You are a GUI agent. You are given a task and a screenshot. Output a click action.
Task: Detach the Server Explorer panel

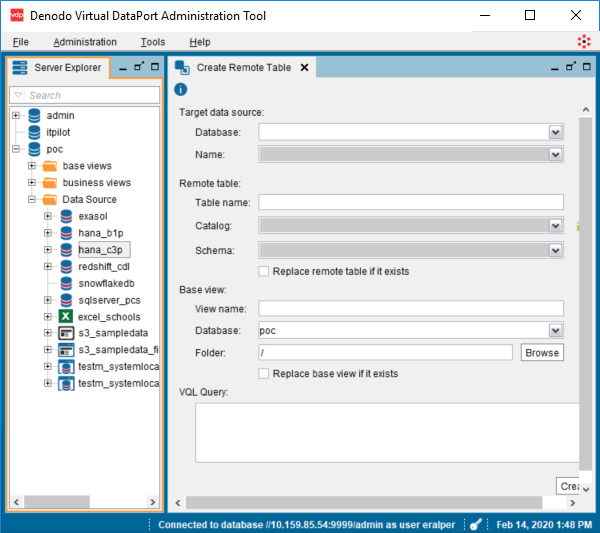pyautogui.click(x=139, y=67)
